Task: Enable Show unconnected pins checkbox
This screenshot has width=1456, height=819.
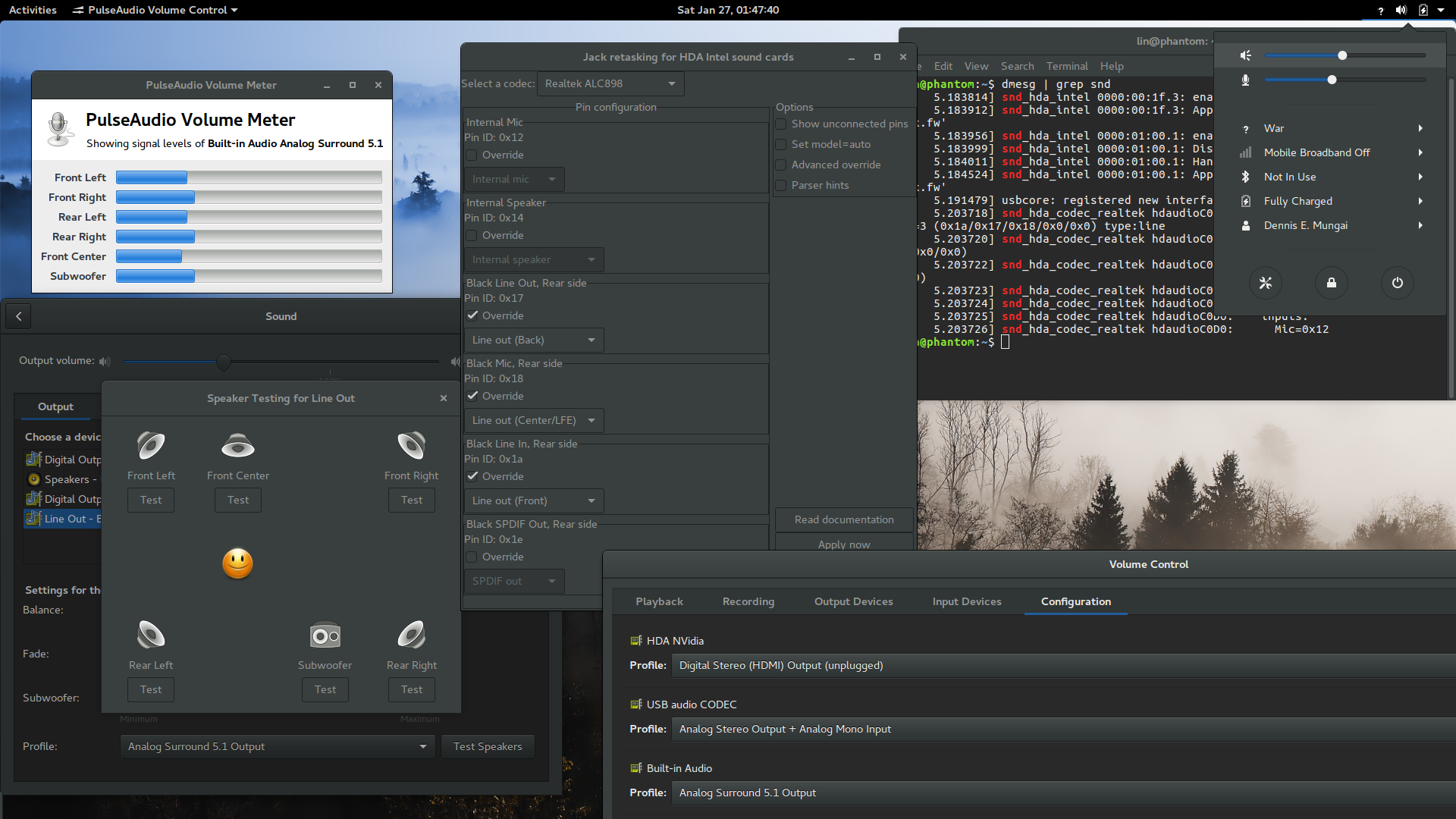Action: click(x=781, y=124)
